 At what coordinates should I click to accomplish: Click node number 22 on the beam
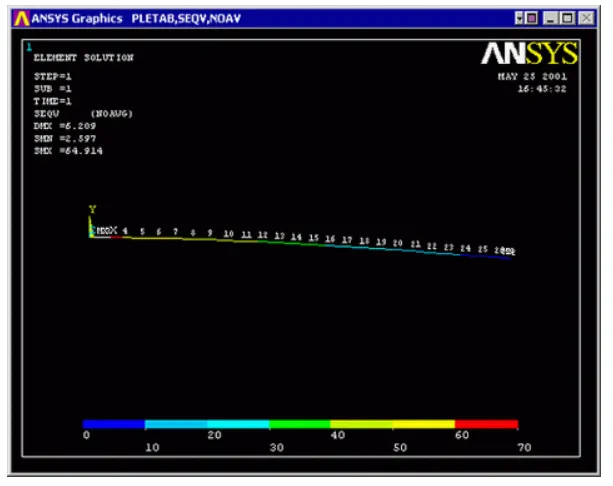(x=432, y=246)
